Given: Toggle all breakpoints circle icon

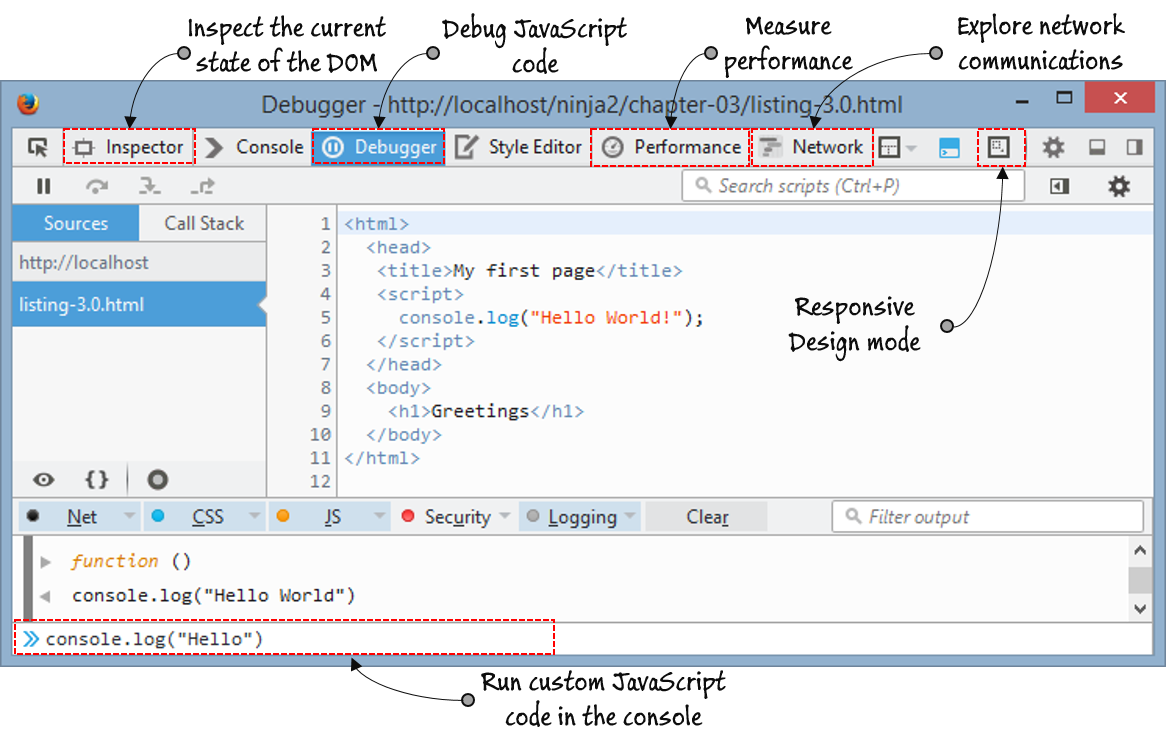Looking at the screenshot, I should pyautogui.click(x=158, y=480).
